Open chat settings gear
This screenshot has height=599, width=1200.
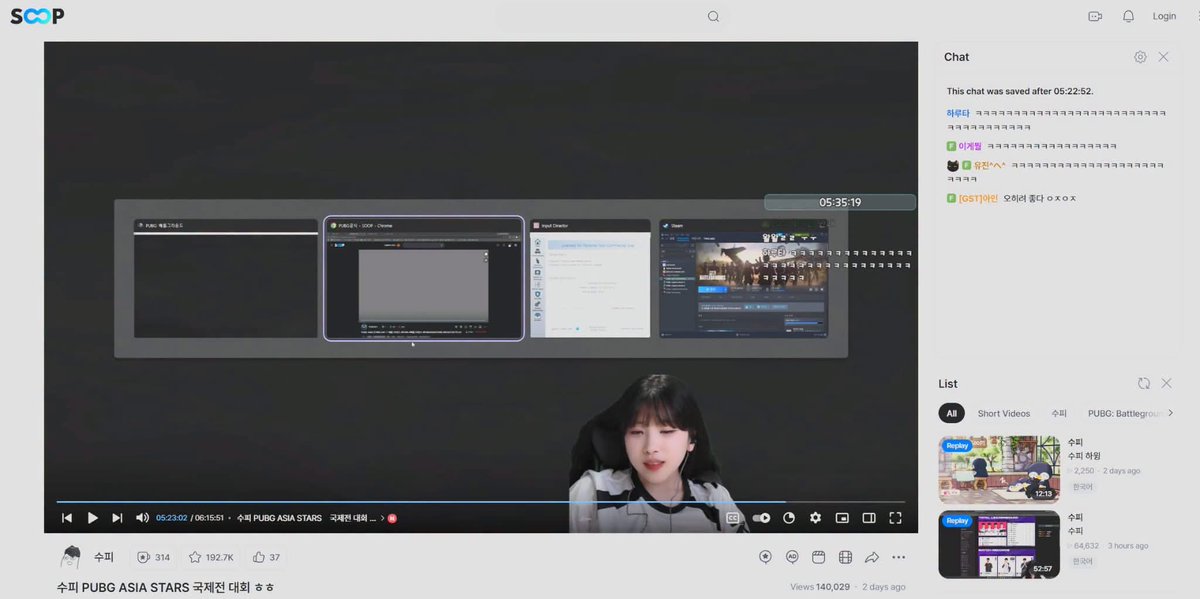tap(1140, 57)
